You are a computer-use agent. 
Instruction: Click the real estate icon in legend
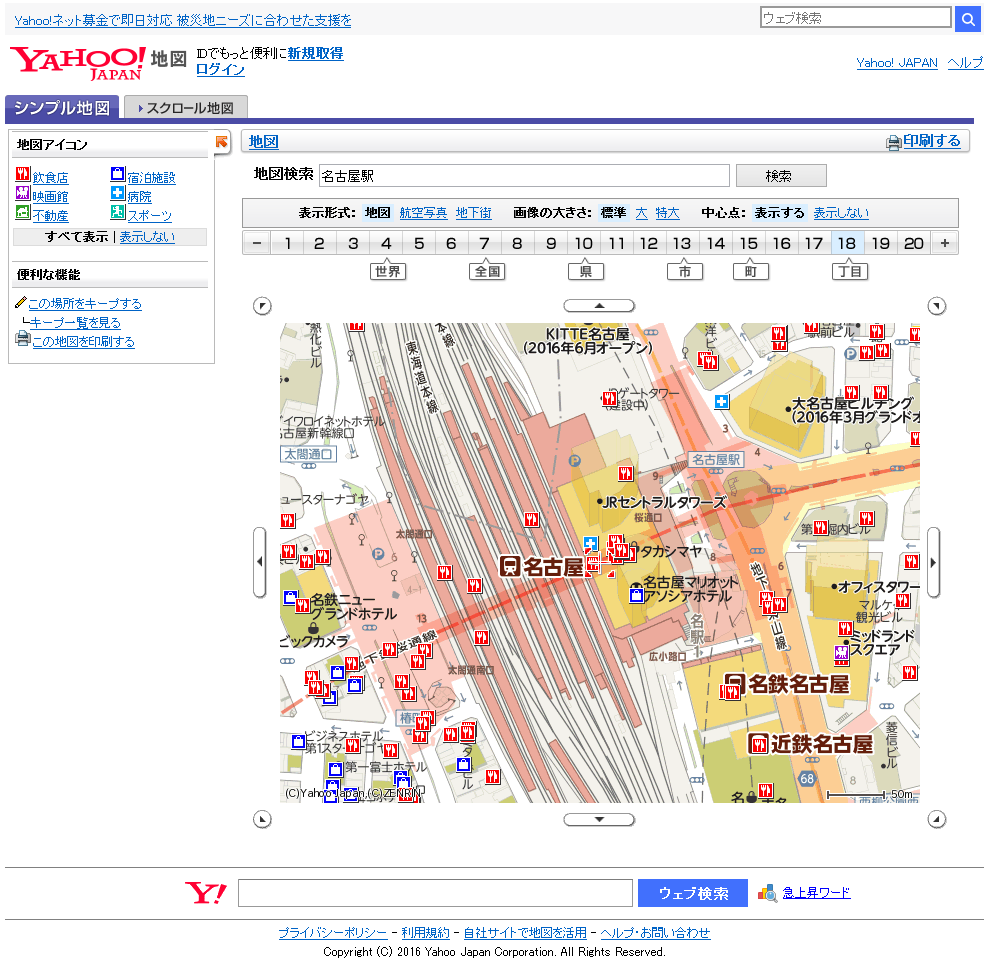[23, 212]
